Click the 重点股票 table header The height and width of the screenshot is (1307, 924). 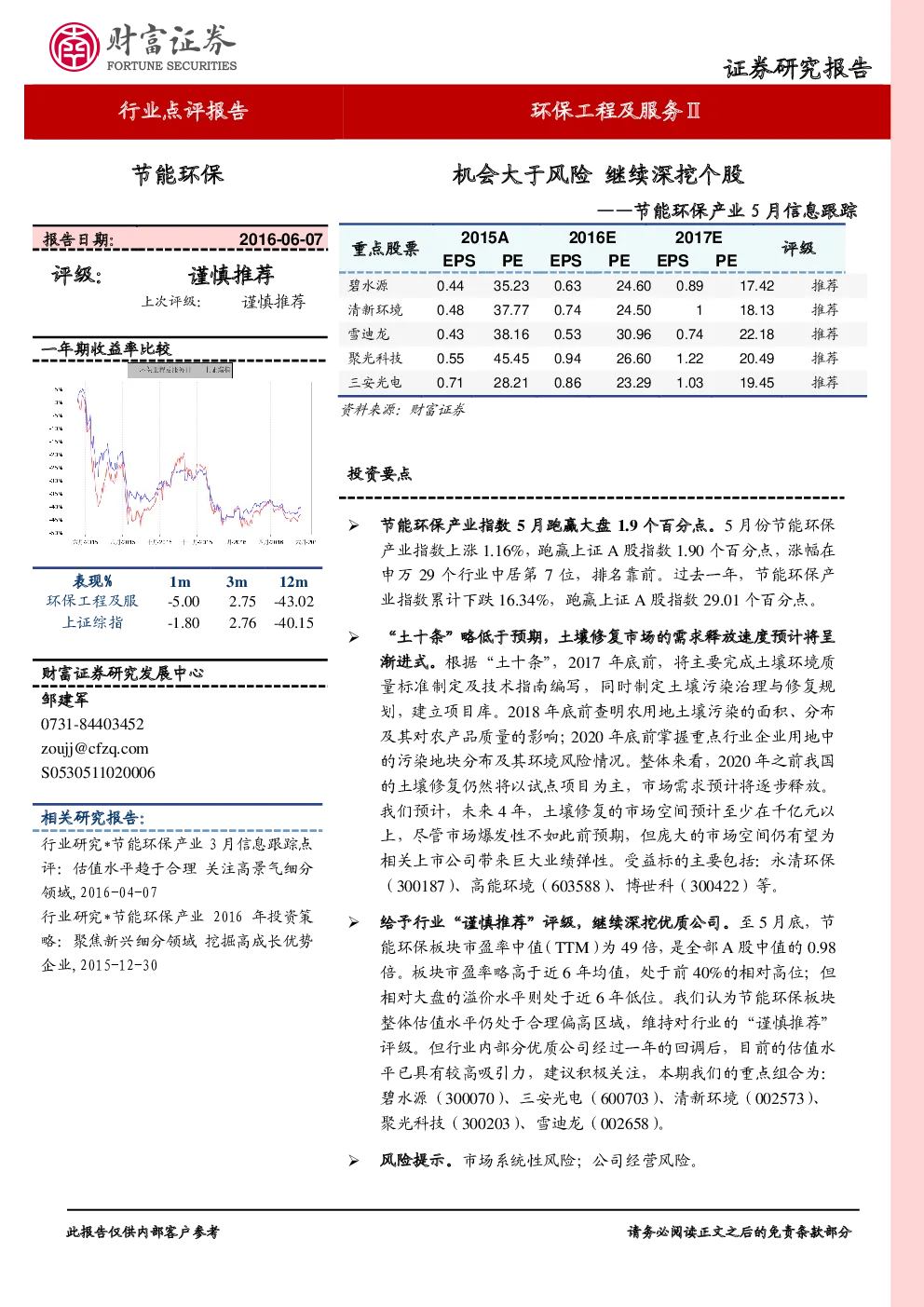(386, 249)
